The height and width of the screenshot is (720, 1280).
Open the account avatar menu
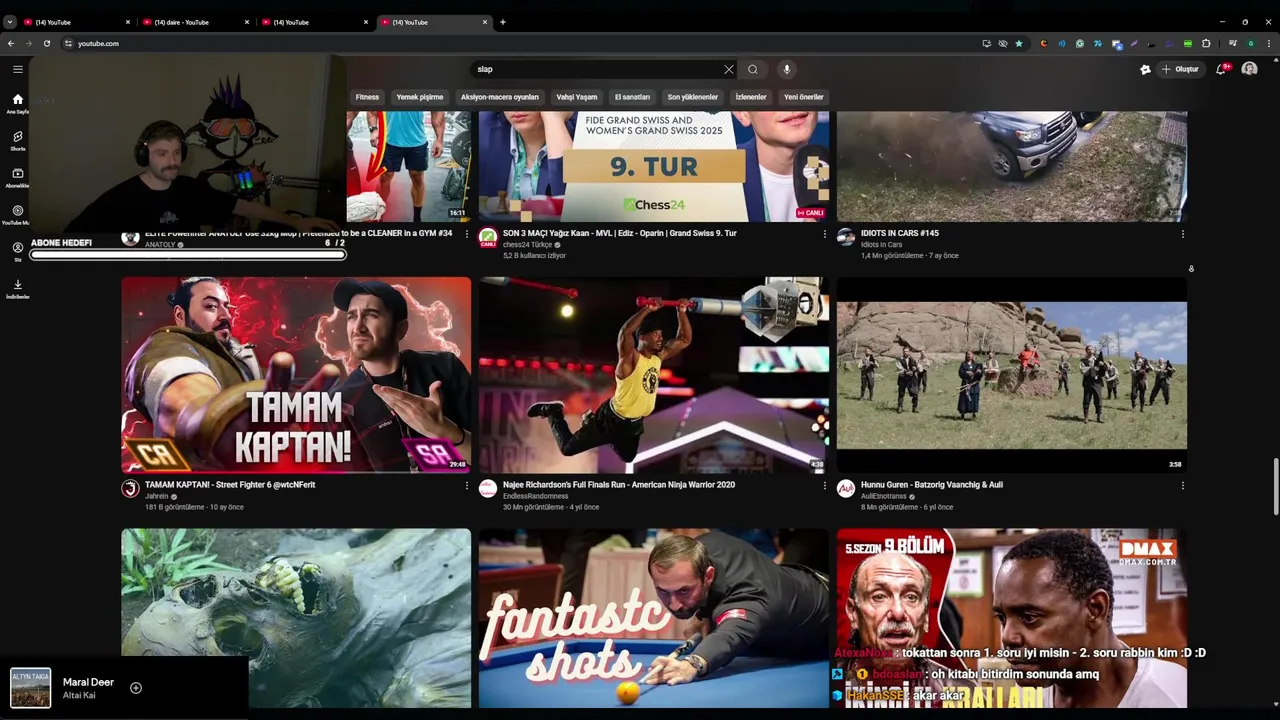[1249, 69]
